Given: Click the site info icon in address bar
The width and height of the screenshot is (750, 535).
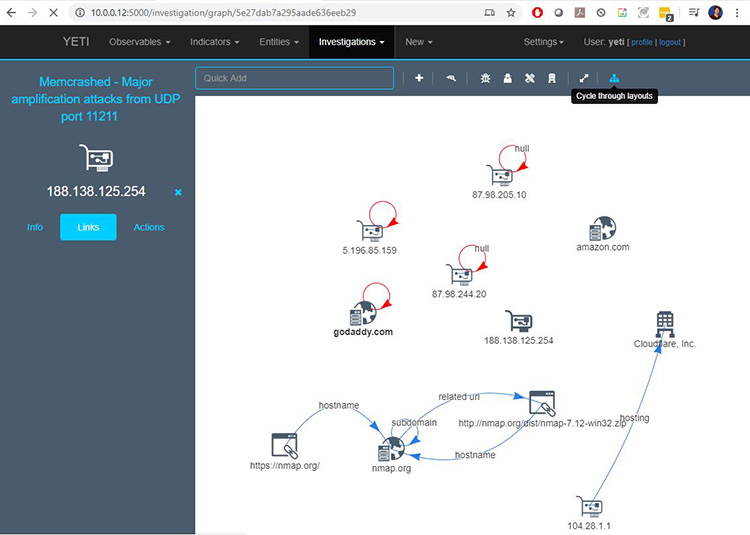Looking at the screenshot, I should click(80, 12).
